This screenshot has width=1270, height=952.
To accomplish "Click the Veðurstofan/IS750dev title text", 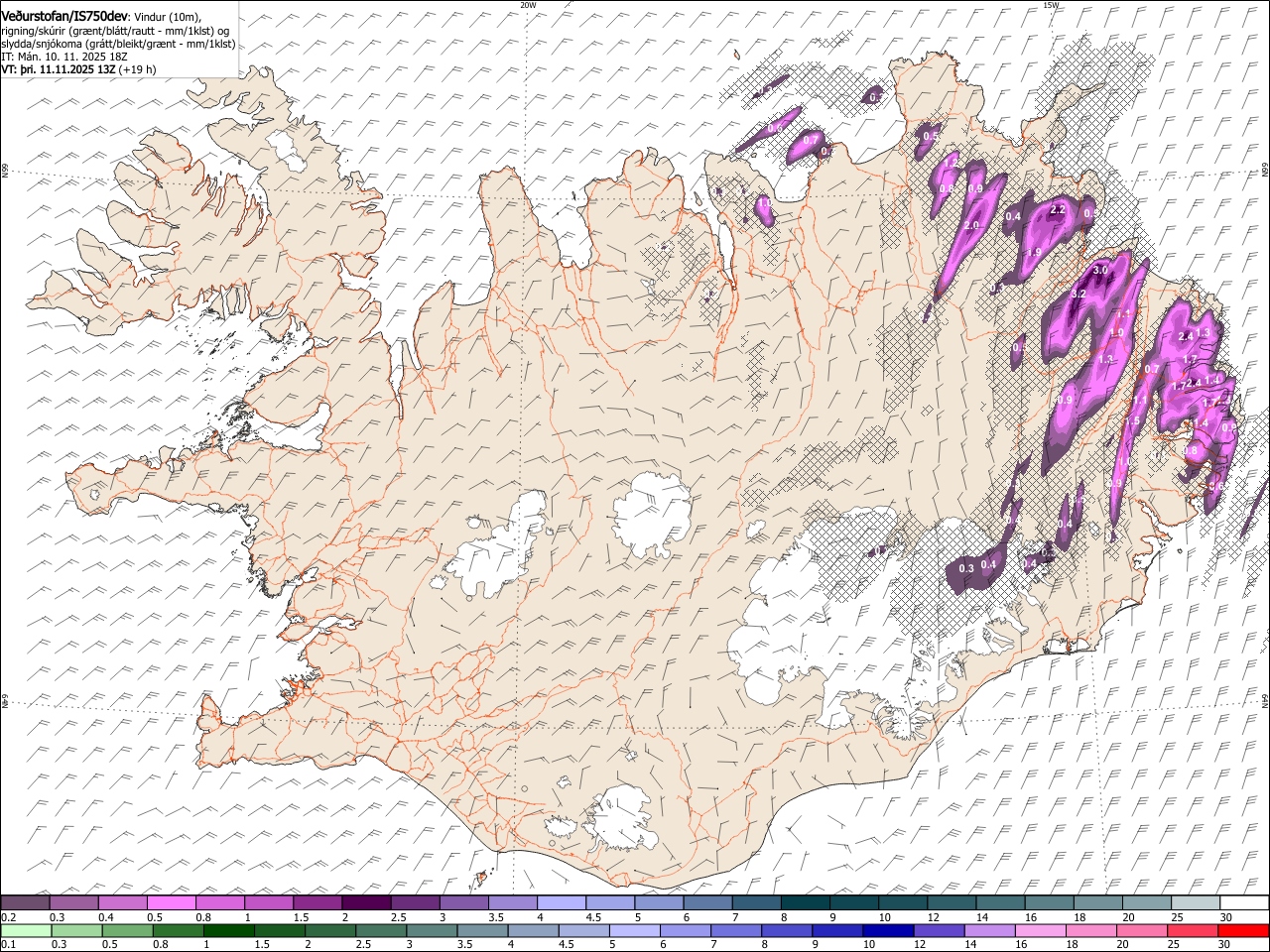I will (64, 16).
